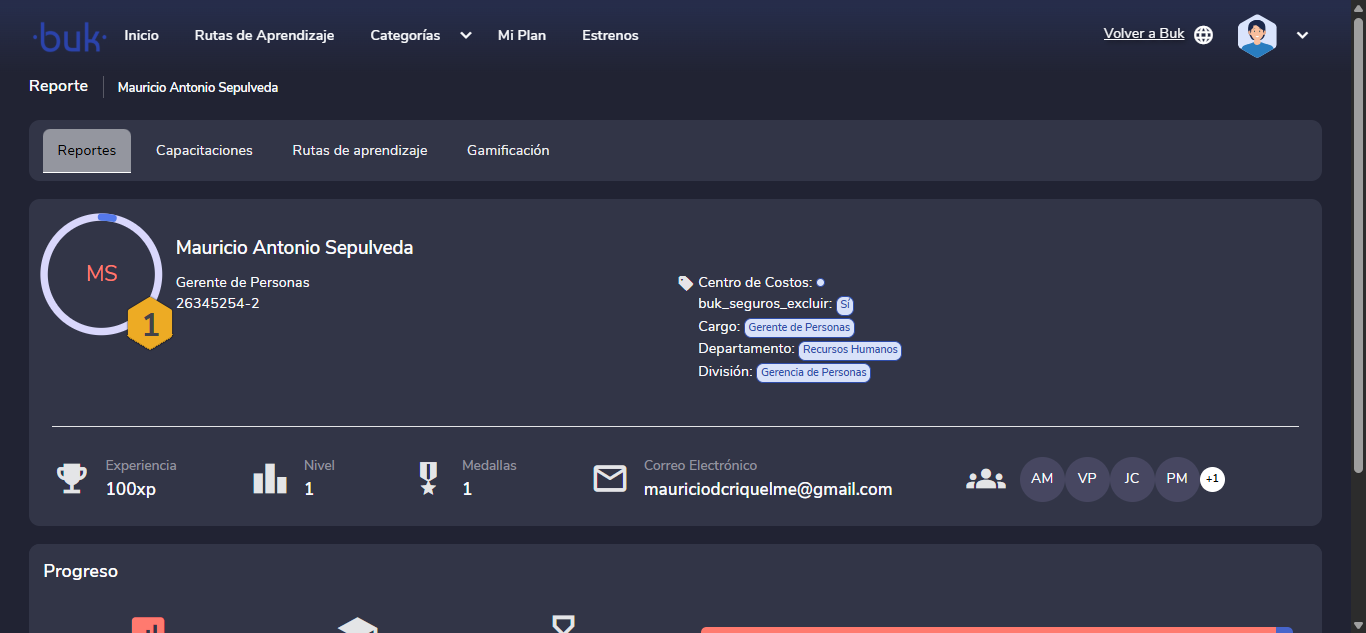The height and width of the screenshot is (633, 1366).
Task: Click the team members group icon
Action: (986, 479)
